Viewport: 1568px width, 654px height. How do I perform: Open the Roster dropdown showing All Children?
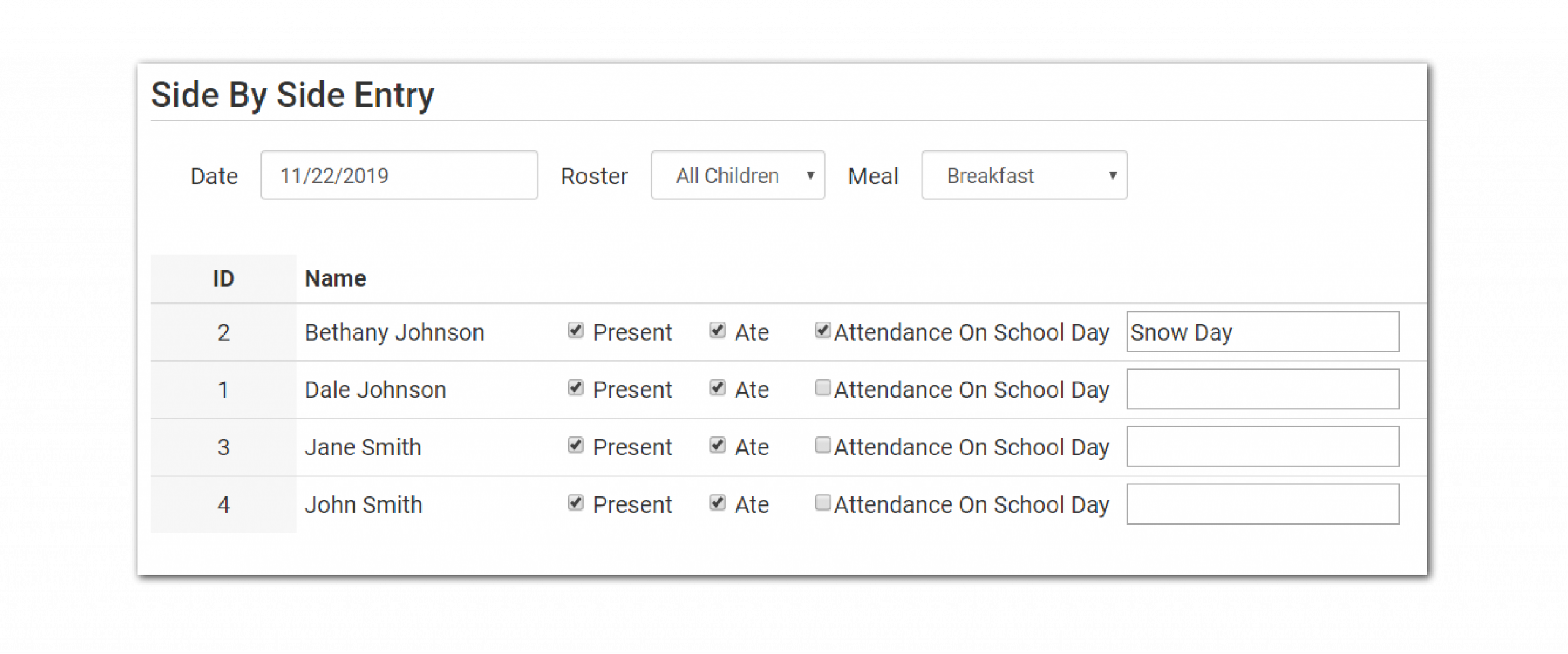coord(737,175)
